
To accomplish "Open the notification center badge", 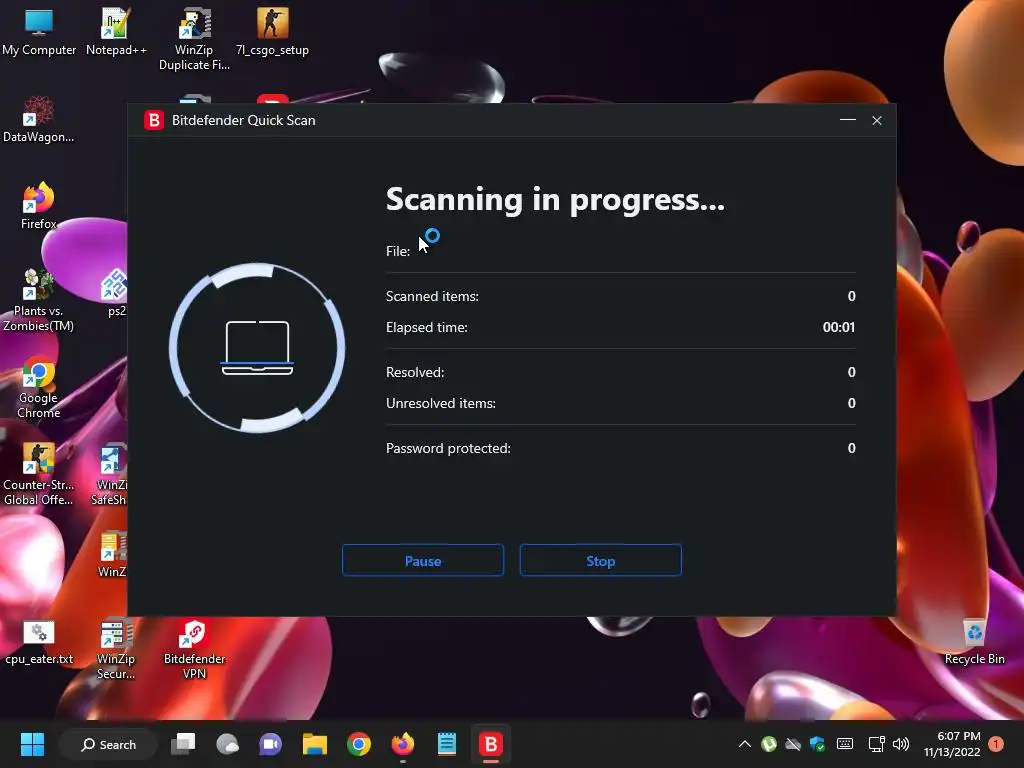I will pyautogui.click(x=996, y=744).
